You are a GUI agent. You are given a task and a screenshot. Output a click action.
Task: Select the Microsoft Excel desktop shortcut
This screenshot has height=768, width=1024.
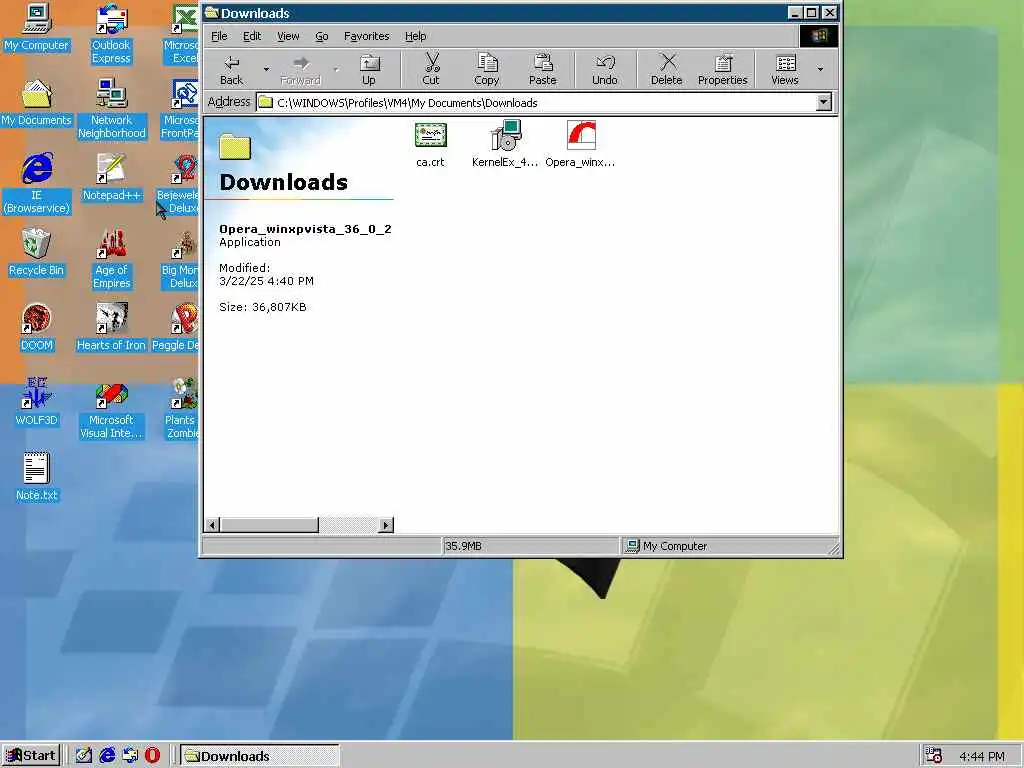pos(182,34)
